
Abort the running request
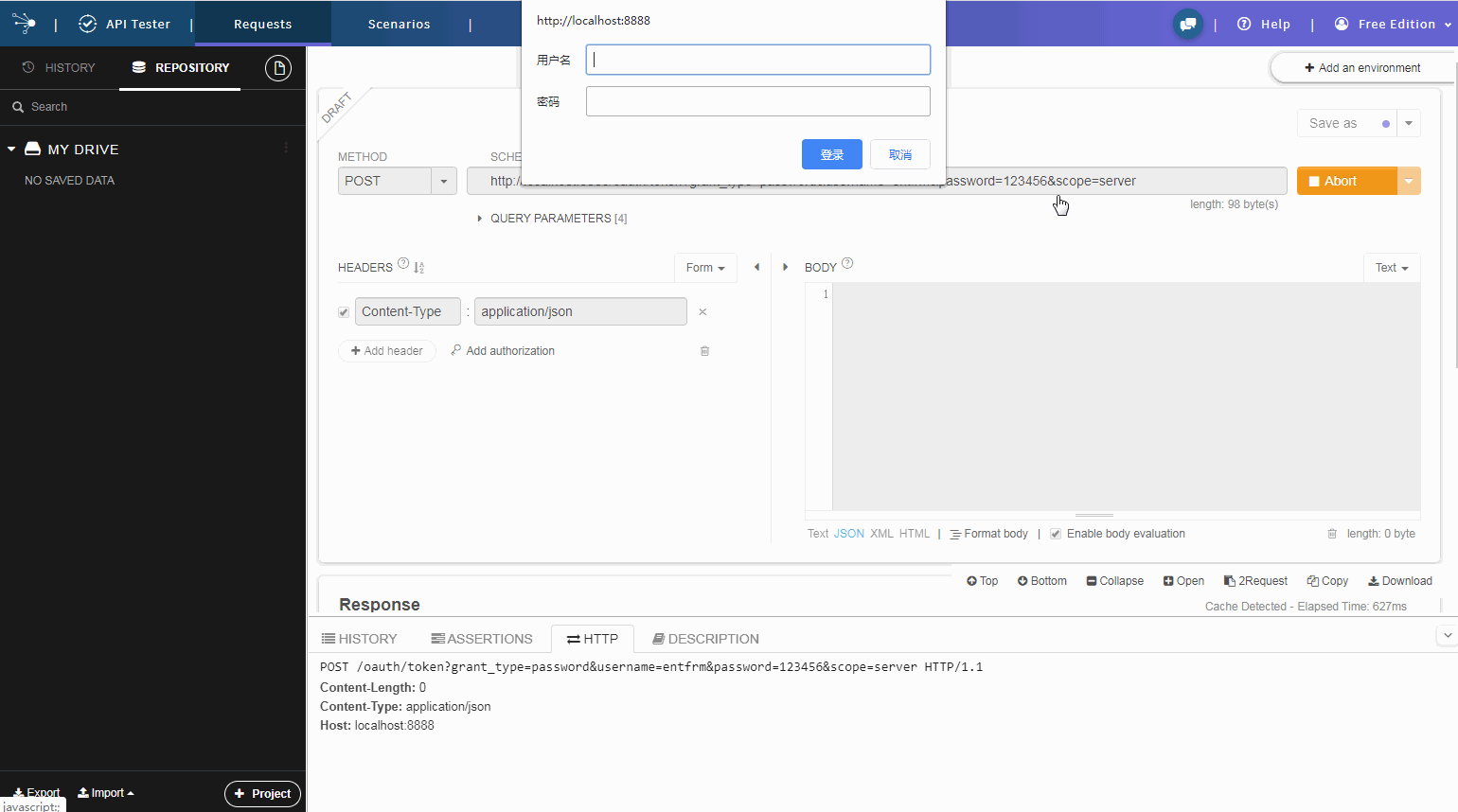(x=1346, y=181)
